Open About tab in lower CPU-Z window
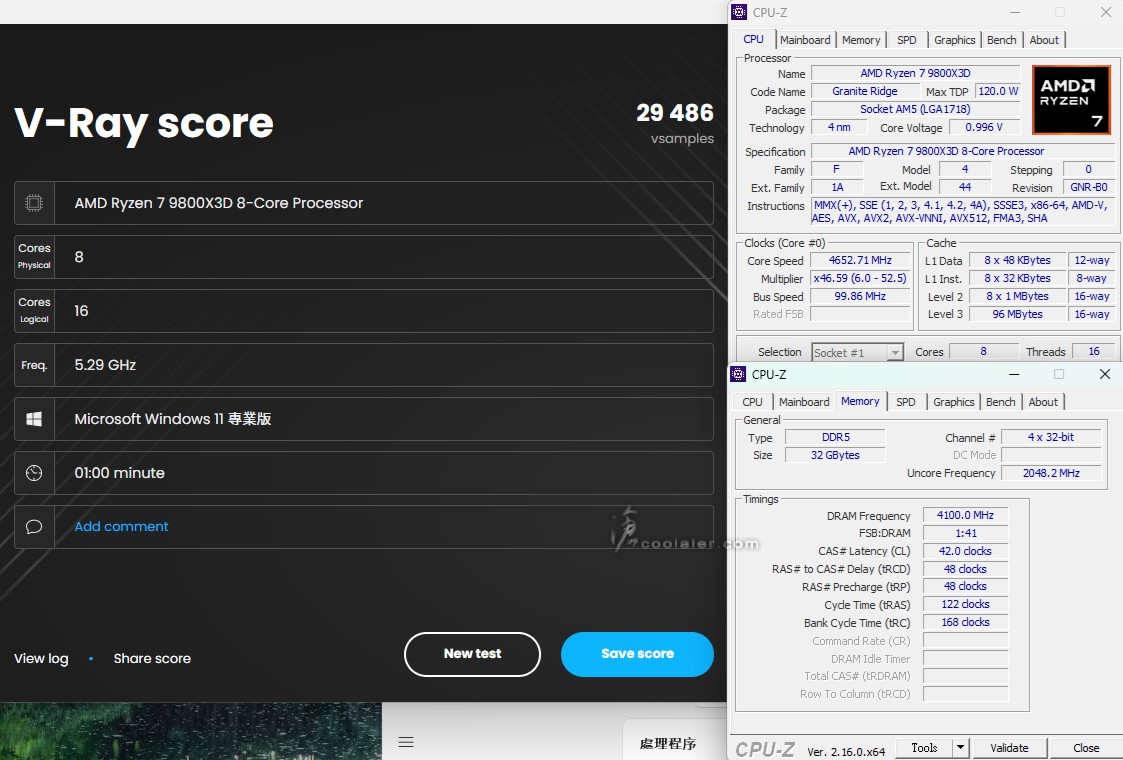Image resolution: width=1123 pixels, height=760 pixels. (1044, 402)
